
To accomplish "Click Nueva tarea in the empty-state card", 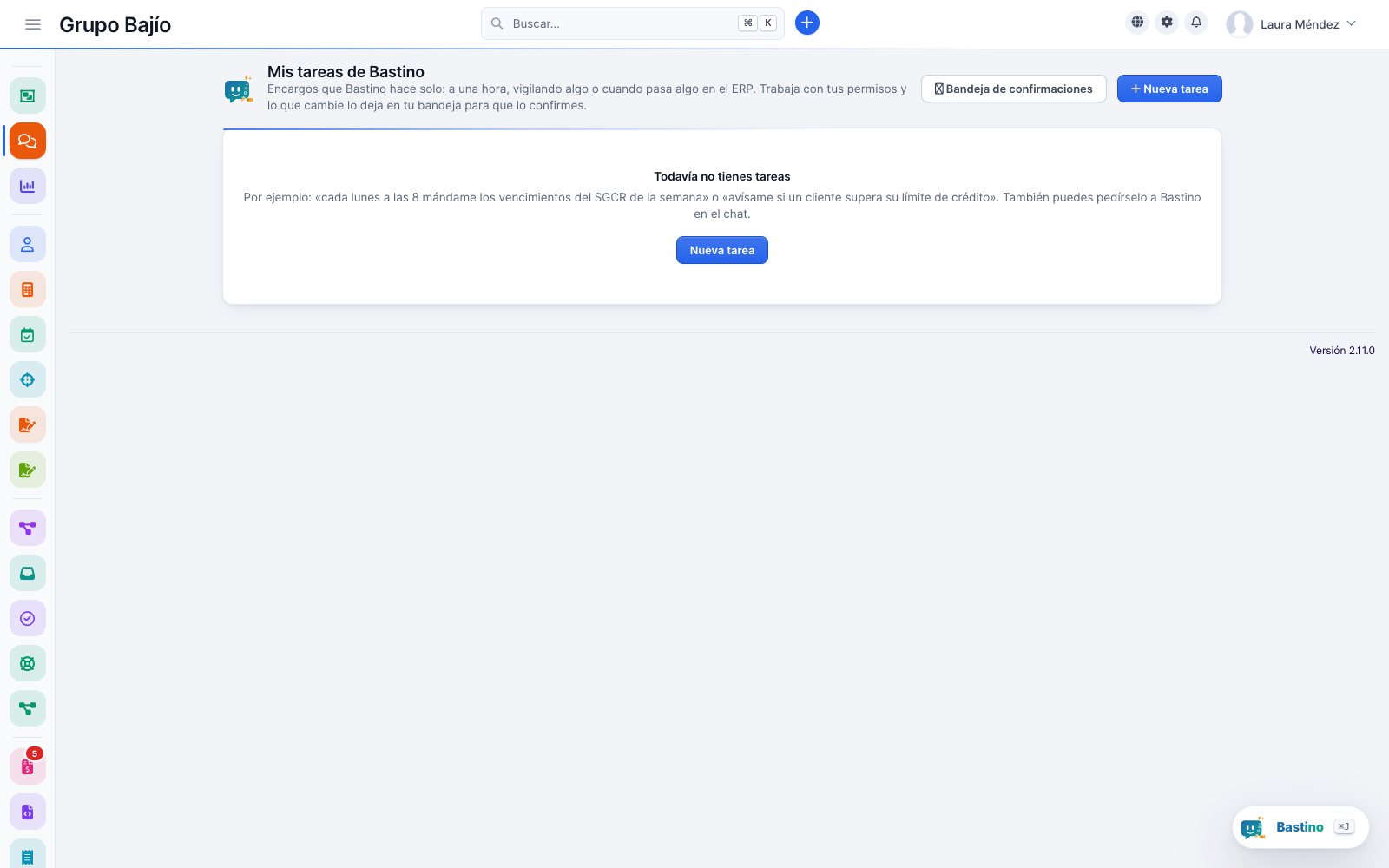I will [x=722, y=250].
